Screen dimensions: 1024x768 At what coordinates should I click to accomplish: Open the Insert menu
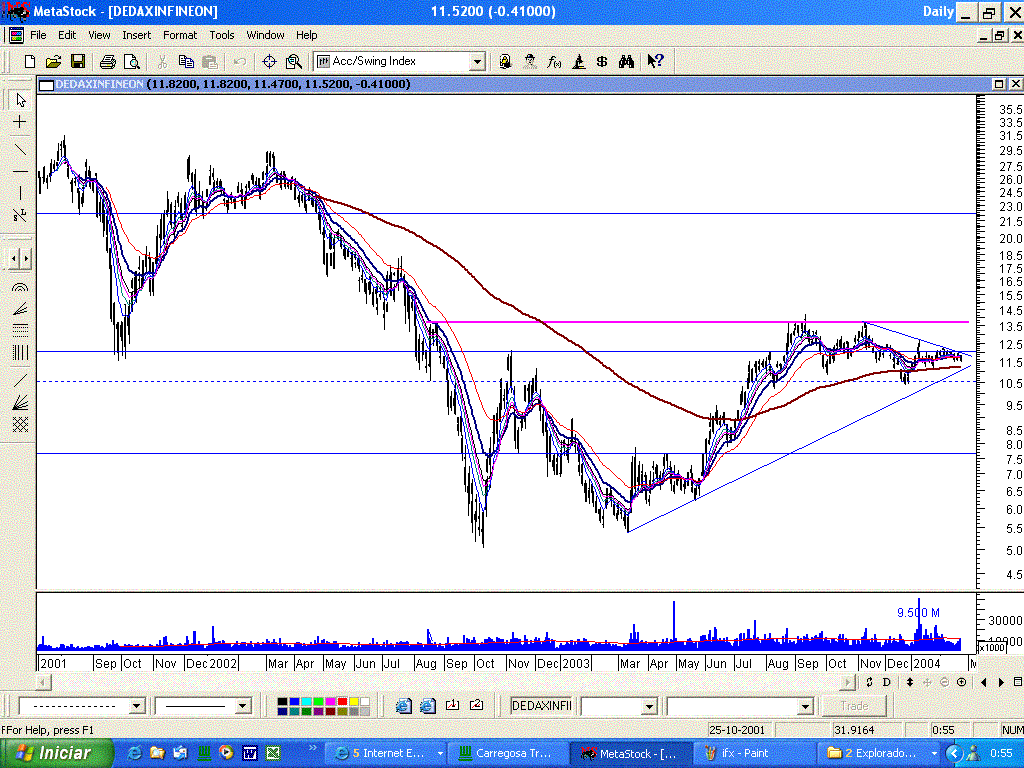click(136, 35)
